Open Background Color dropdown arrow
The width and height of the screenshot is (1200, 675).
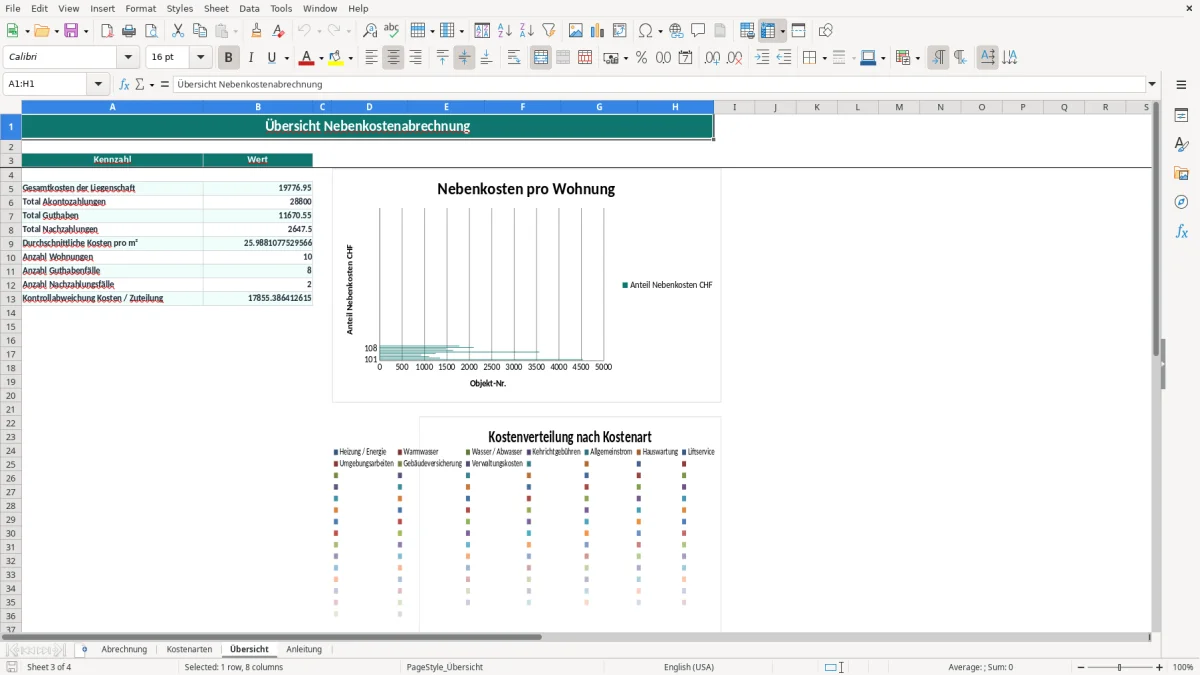pos(350,58)
